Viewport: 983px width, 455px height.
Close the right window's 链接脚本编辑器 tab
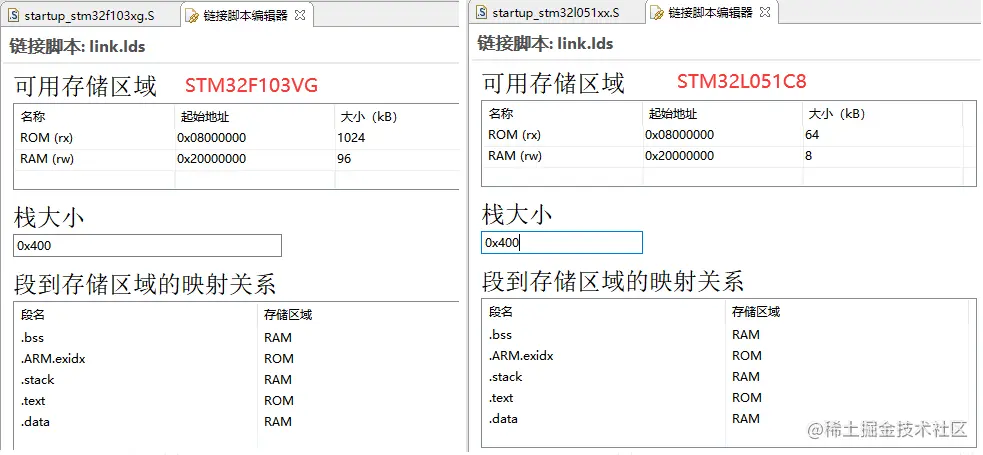(x=765, y=12)
